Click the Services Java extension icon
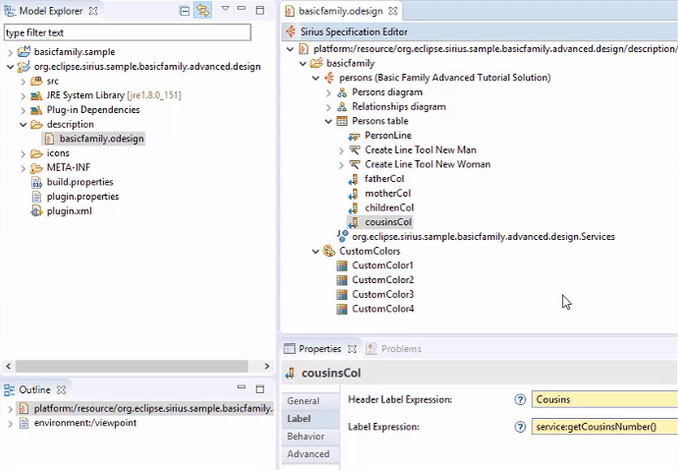678x470 pixels. tap(343, 237)
